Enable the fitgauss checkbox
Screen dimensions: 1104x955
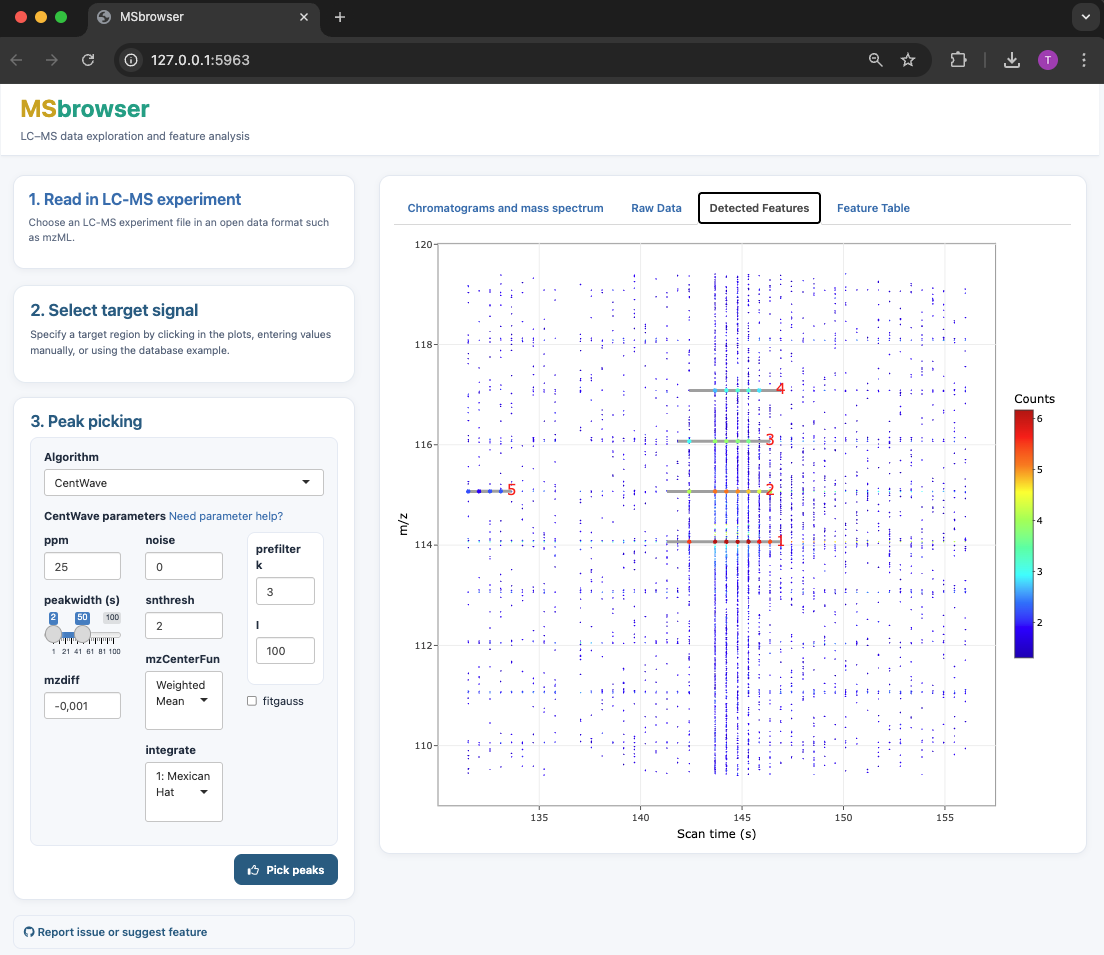(x=251, y=701)
